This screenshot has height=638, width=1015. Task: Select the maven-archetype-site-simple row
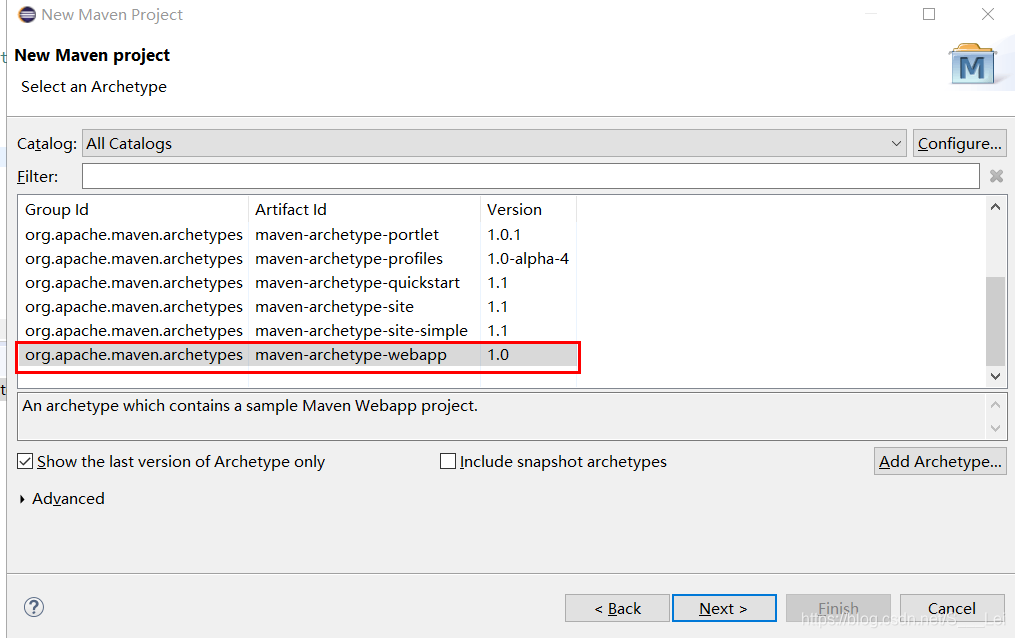(298, 331)
